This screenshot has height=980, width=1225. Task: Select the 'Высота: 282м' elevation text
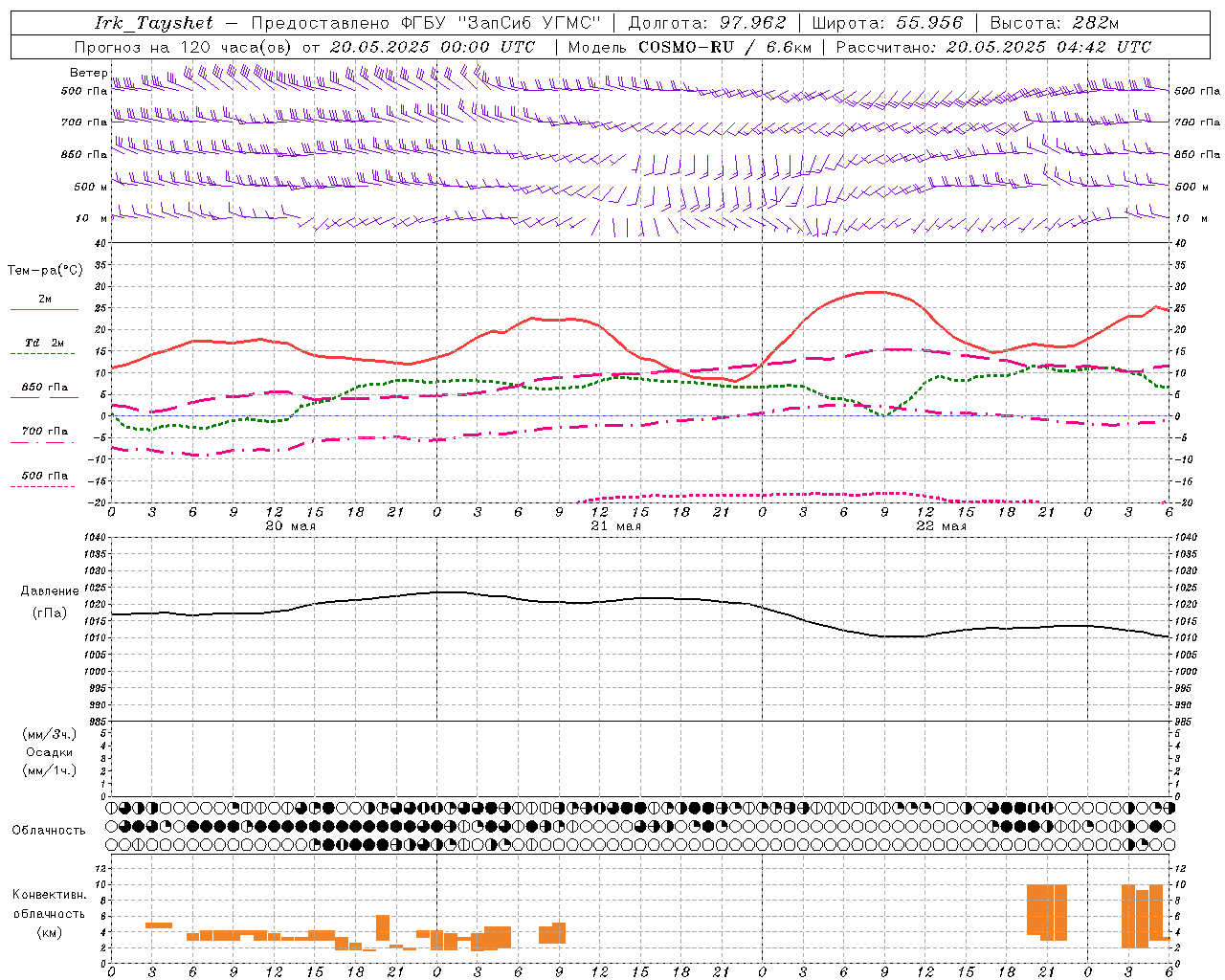1054,23
